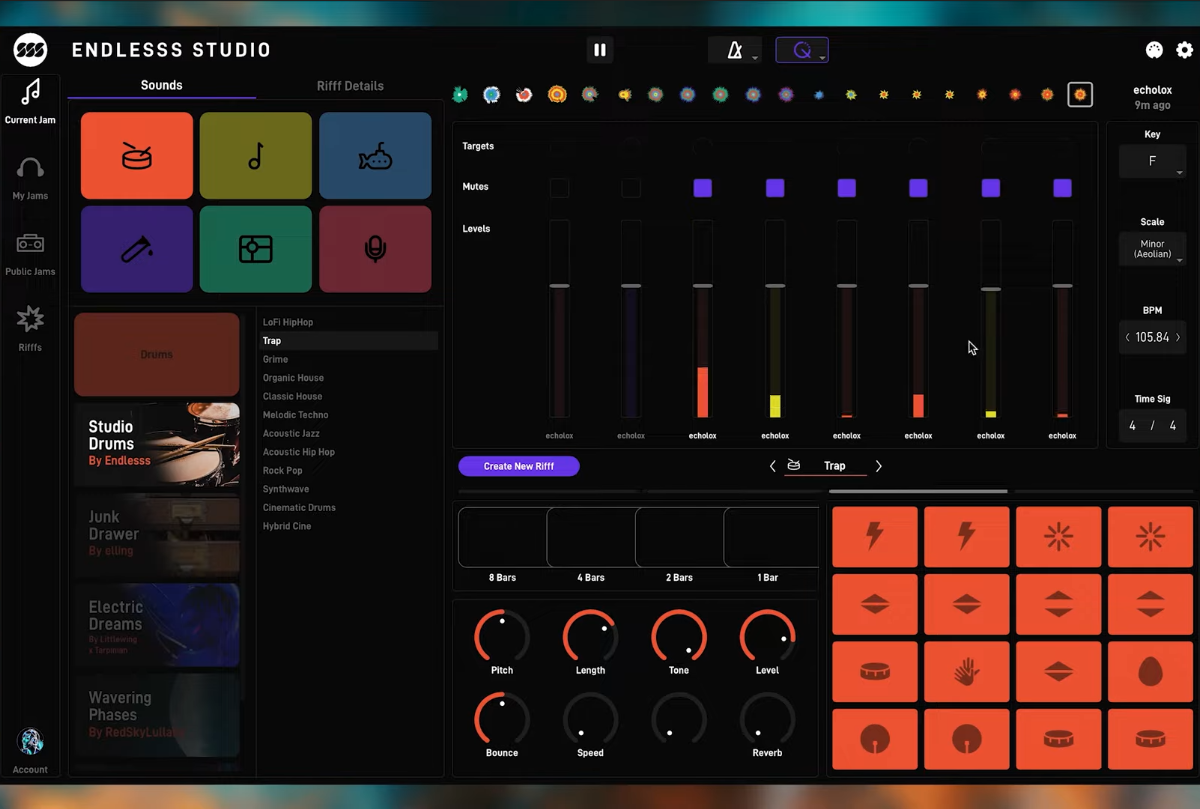This screenshot has height=809, width=1200.
Task: Pause playback with the pause button
Action: (x=600, y=50)
